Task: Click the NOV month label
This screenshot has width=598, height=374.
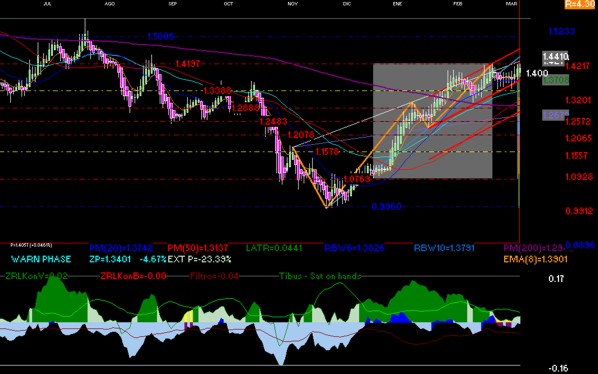Action: 293,3
